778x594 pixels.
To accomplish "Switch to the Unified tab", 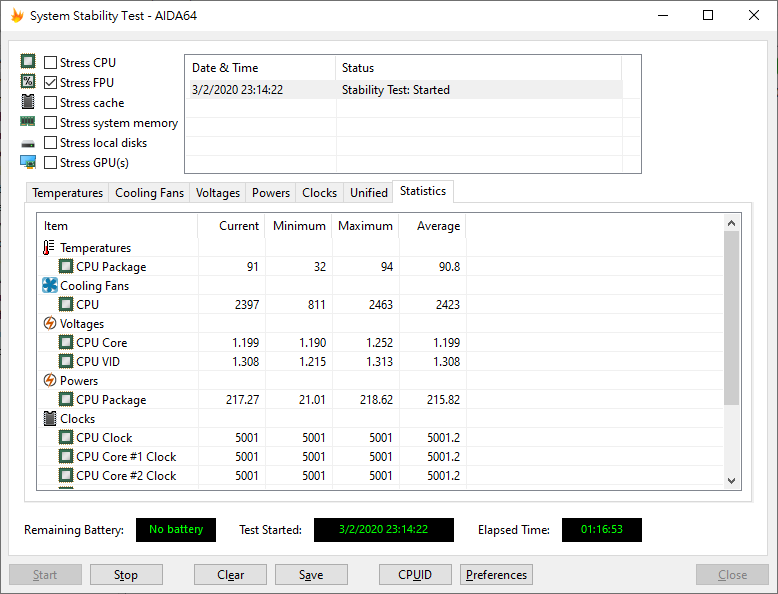I will click(369, 193).
